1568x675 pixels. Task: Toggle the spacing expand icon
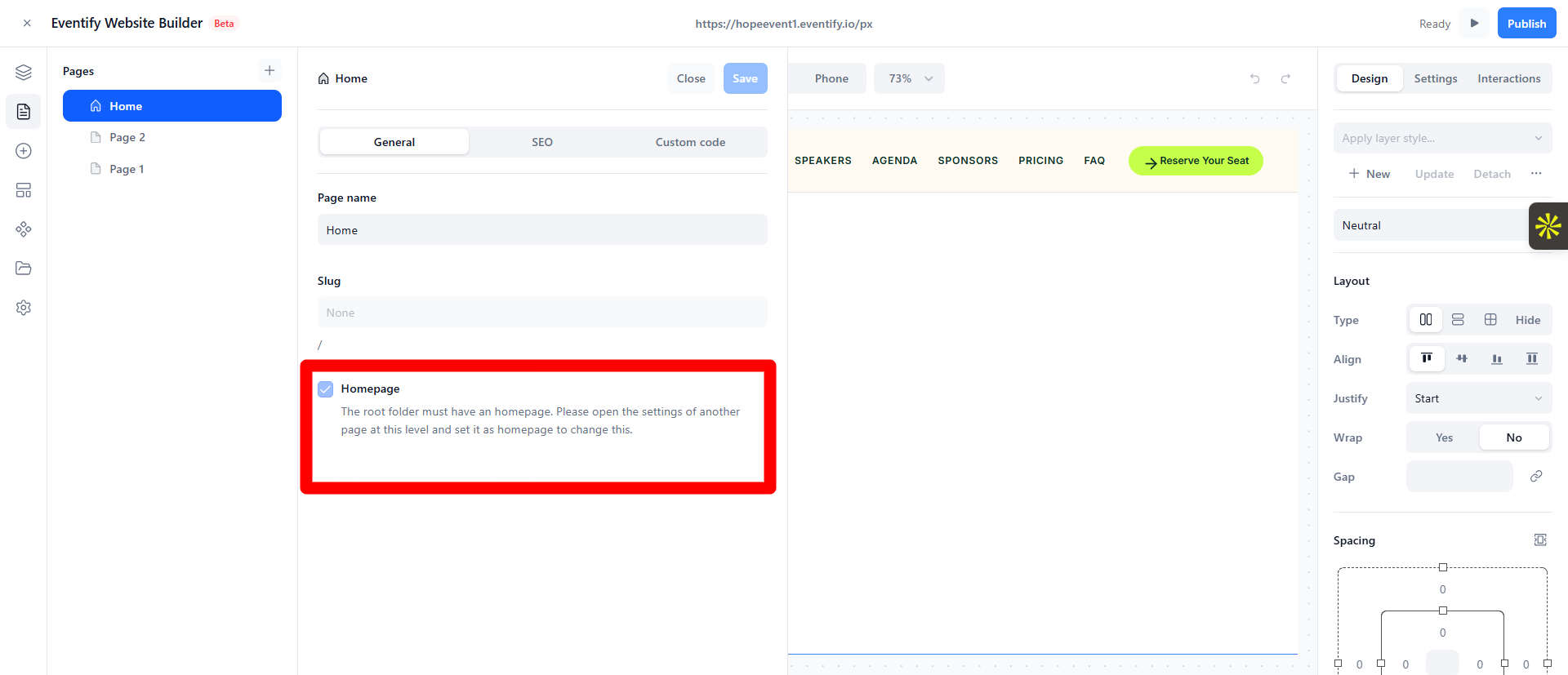tap(1540, 540)
